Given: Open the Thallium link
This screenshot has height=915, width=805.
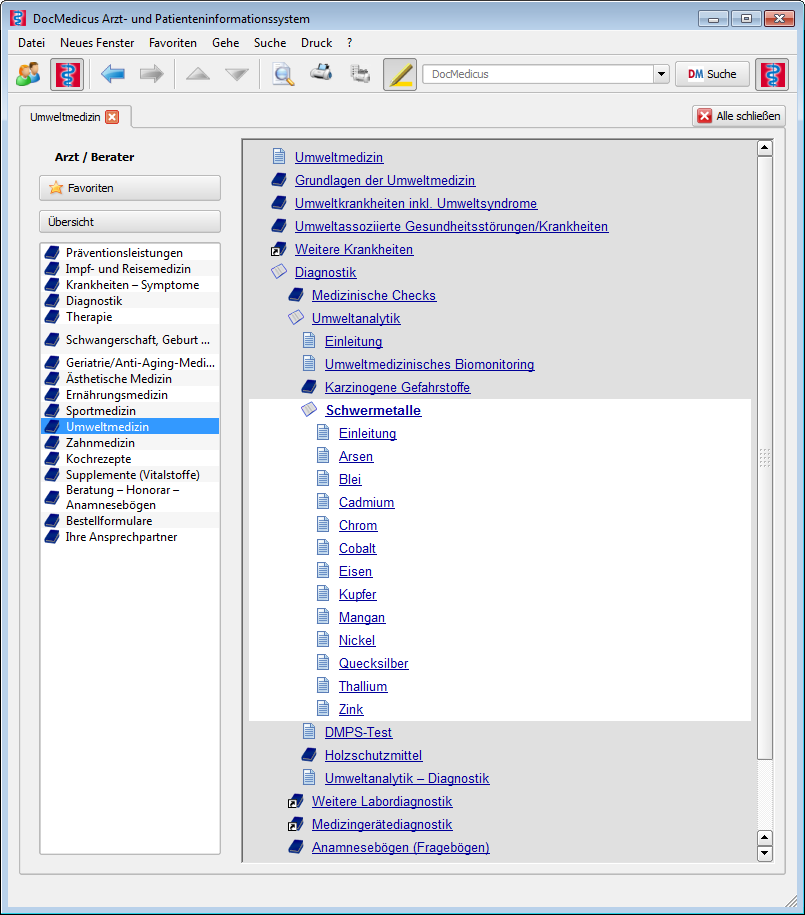Looking at the screenshot, I should (x=363, y=686).
